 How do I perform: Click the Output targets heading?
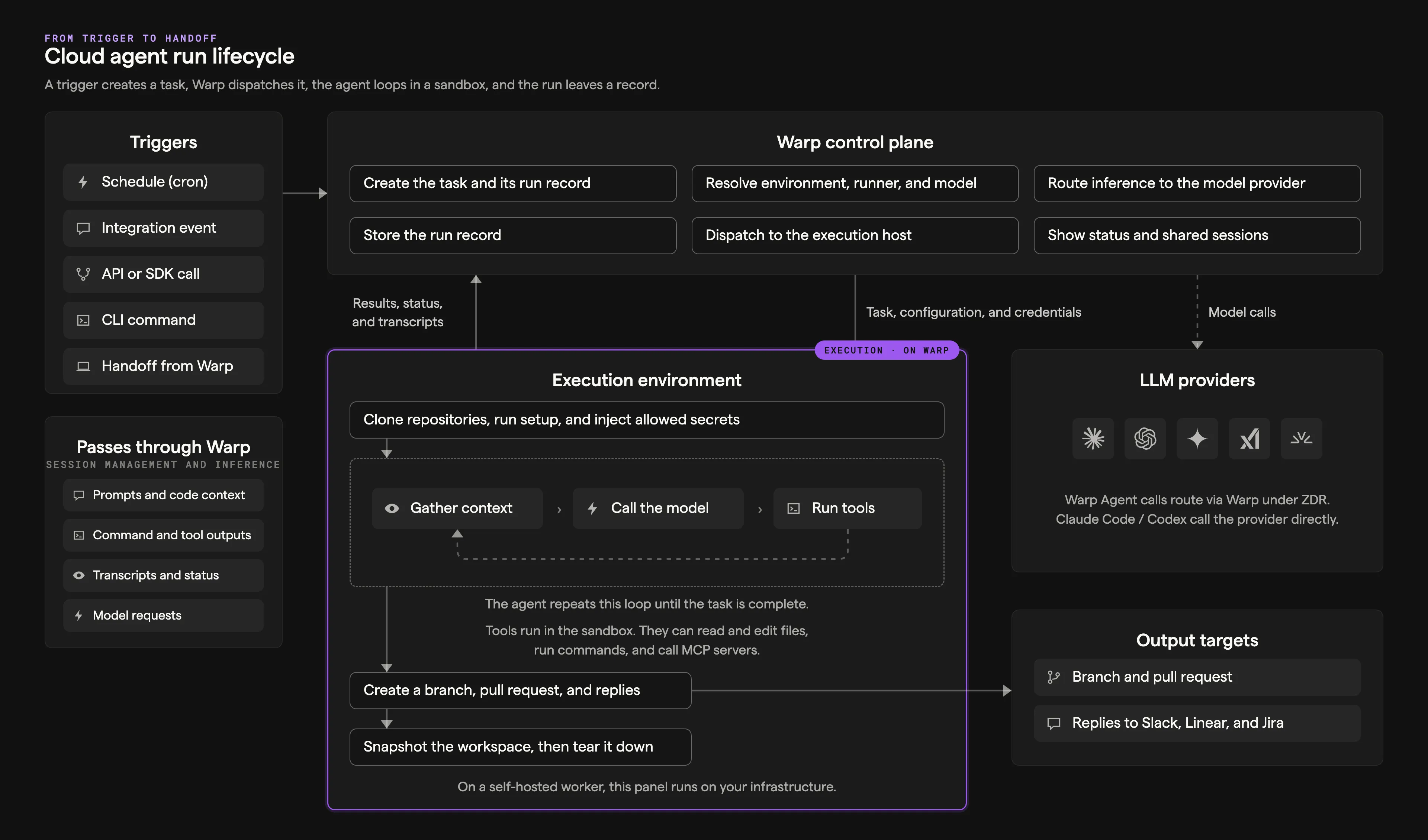(1197, 641)
